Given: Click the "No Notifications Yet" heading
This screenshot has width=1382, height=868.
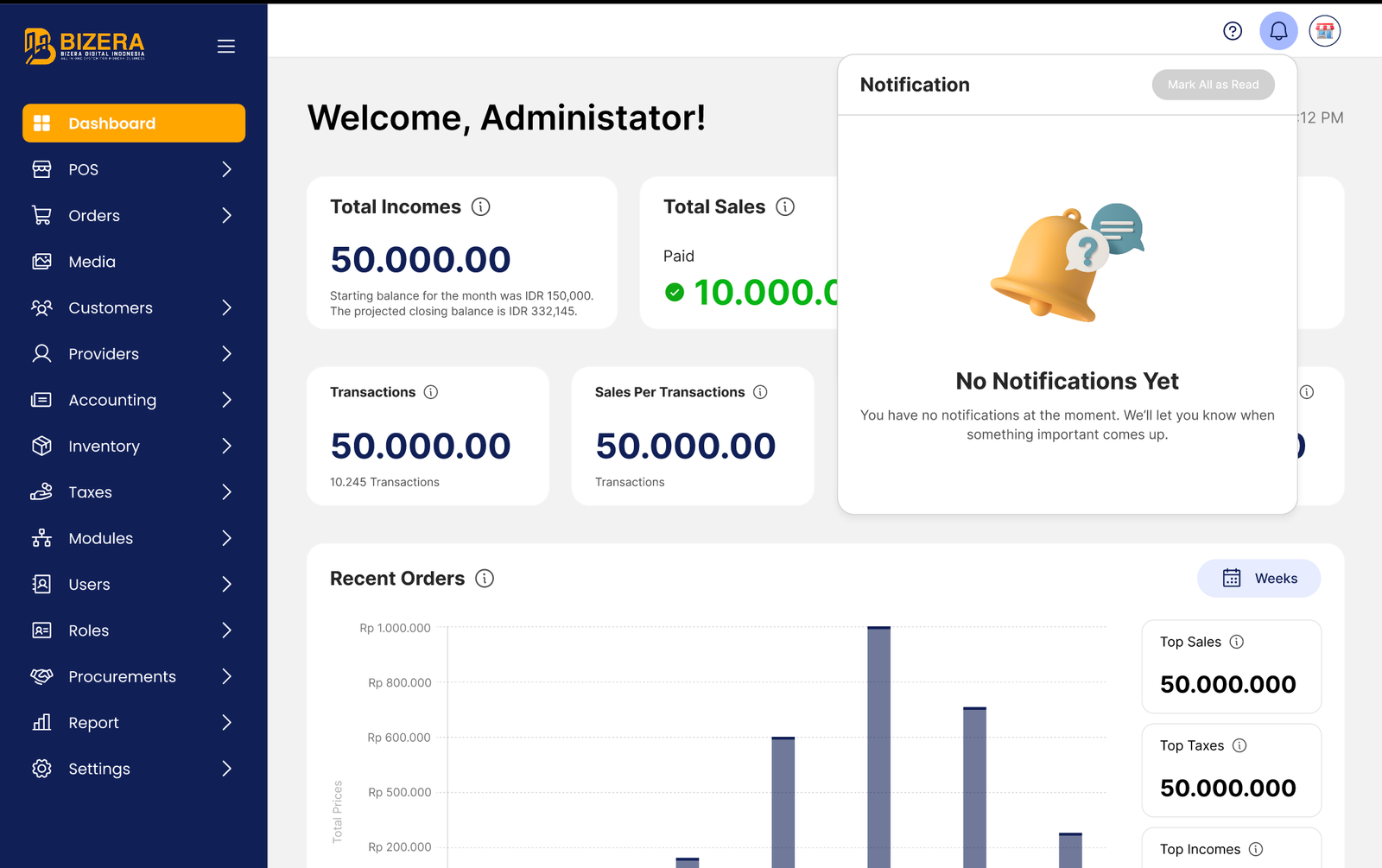Looking at the screenshot, I should click(1067, 381).
